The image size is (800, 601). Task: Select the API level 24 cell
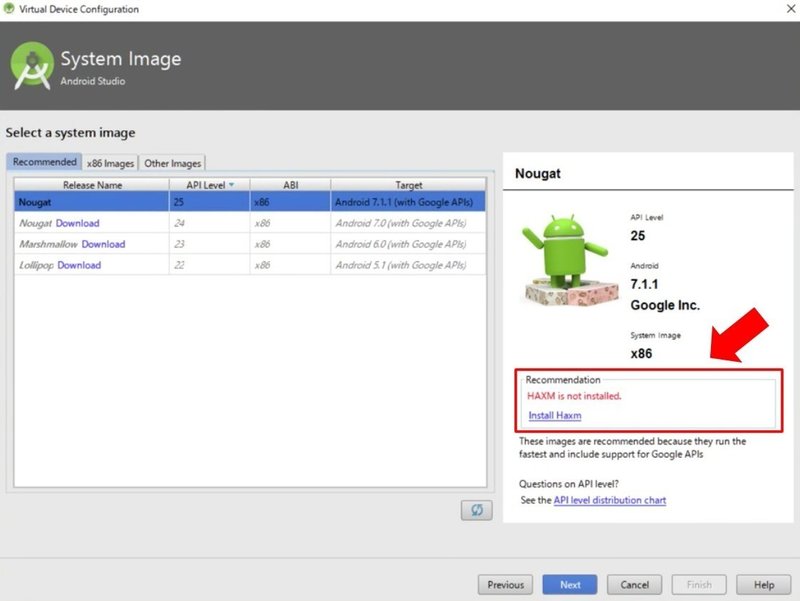pos(210,223)
